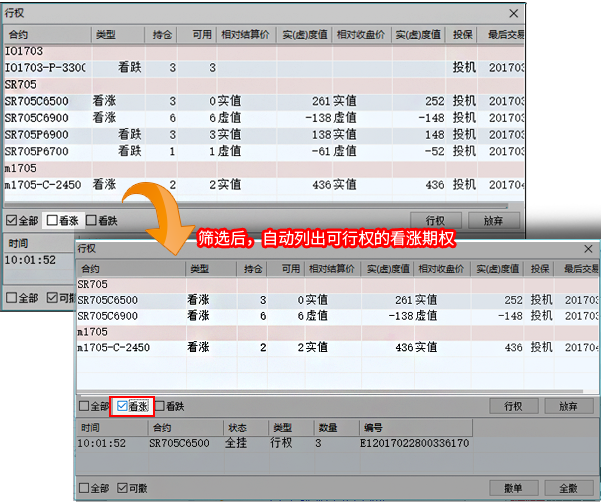The height and width of the screenshot is (502, 601).
Task: Enable the 看涨 filter in upper window
Action: click(x=52, y=221)
